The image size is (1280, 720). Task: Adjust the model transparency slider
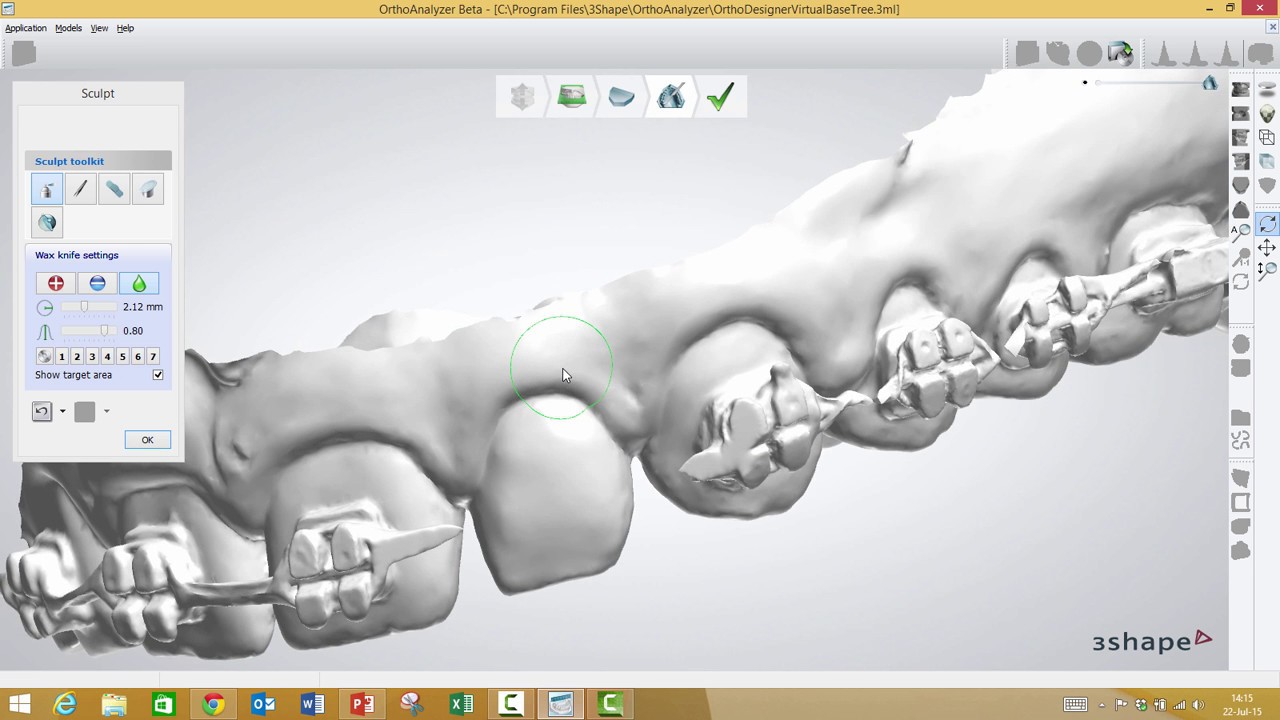[1150, 83]
